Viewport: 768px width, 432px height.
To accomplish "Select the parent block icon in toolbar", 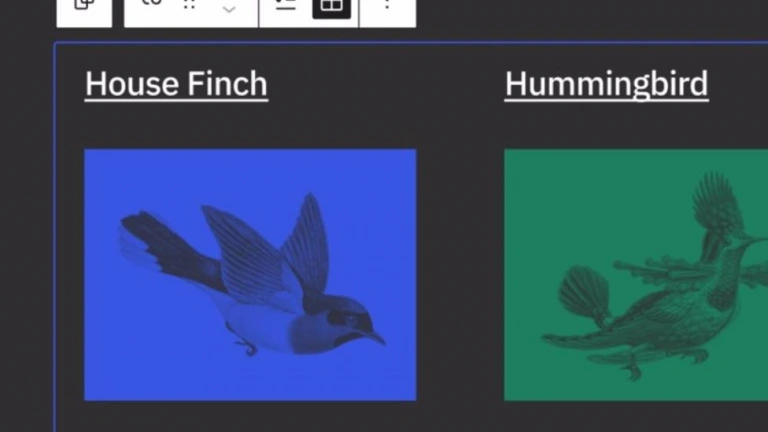I will [x=84, y=5].
